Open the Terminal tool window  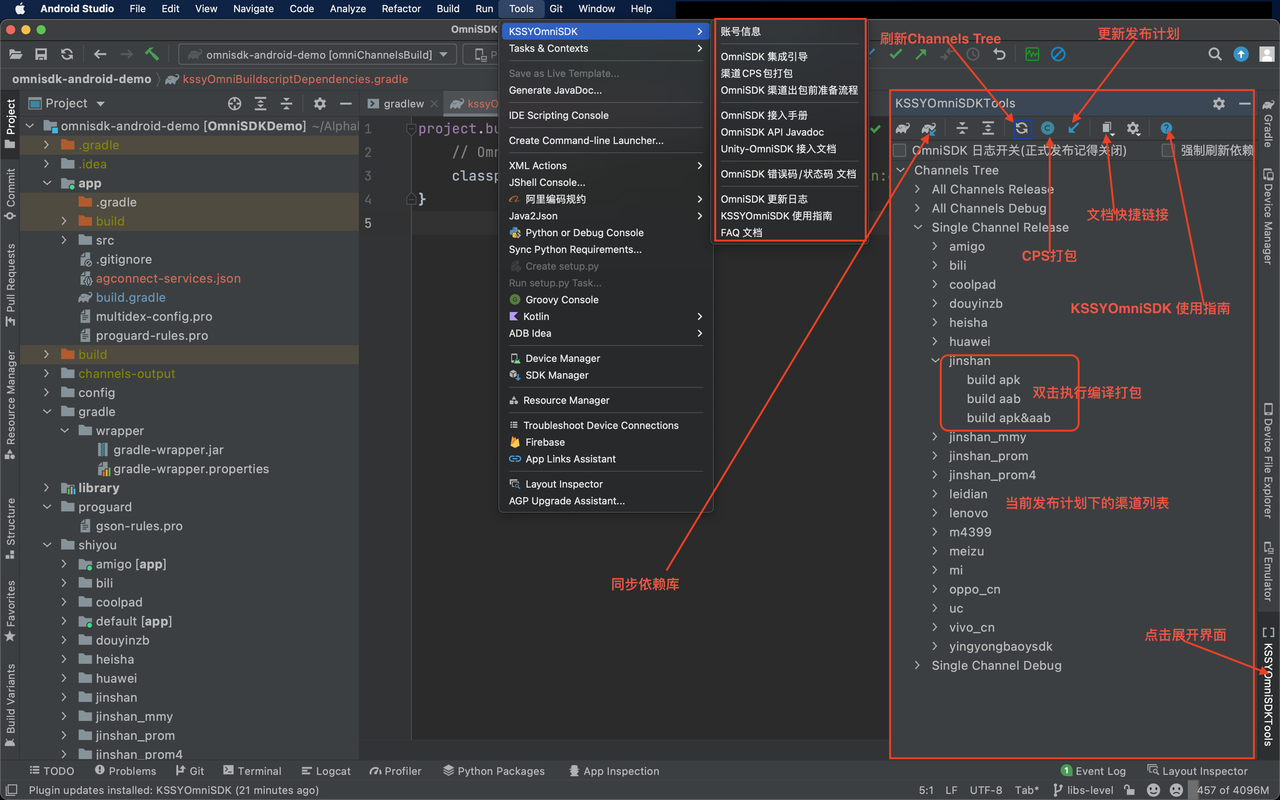[x=252, y=771]
